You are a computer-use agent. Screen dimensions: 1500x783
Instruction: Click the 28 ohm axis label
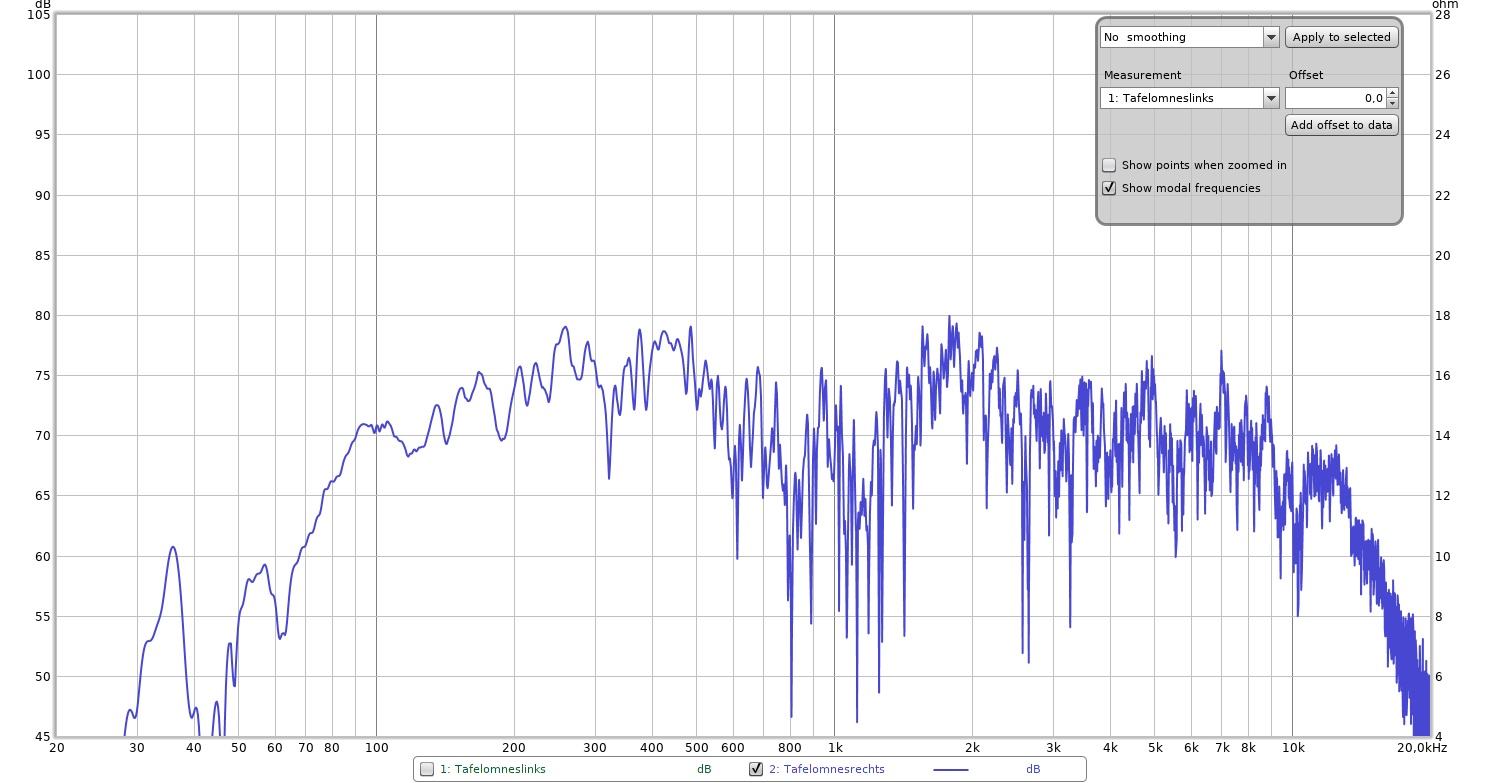(x=1442, y=15)
